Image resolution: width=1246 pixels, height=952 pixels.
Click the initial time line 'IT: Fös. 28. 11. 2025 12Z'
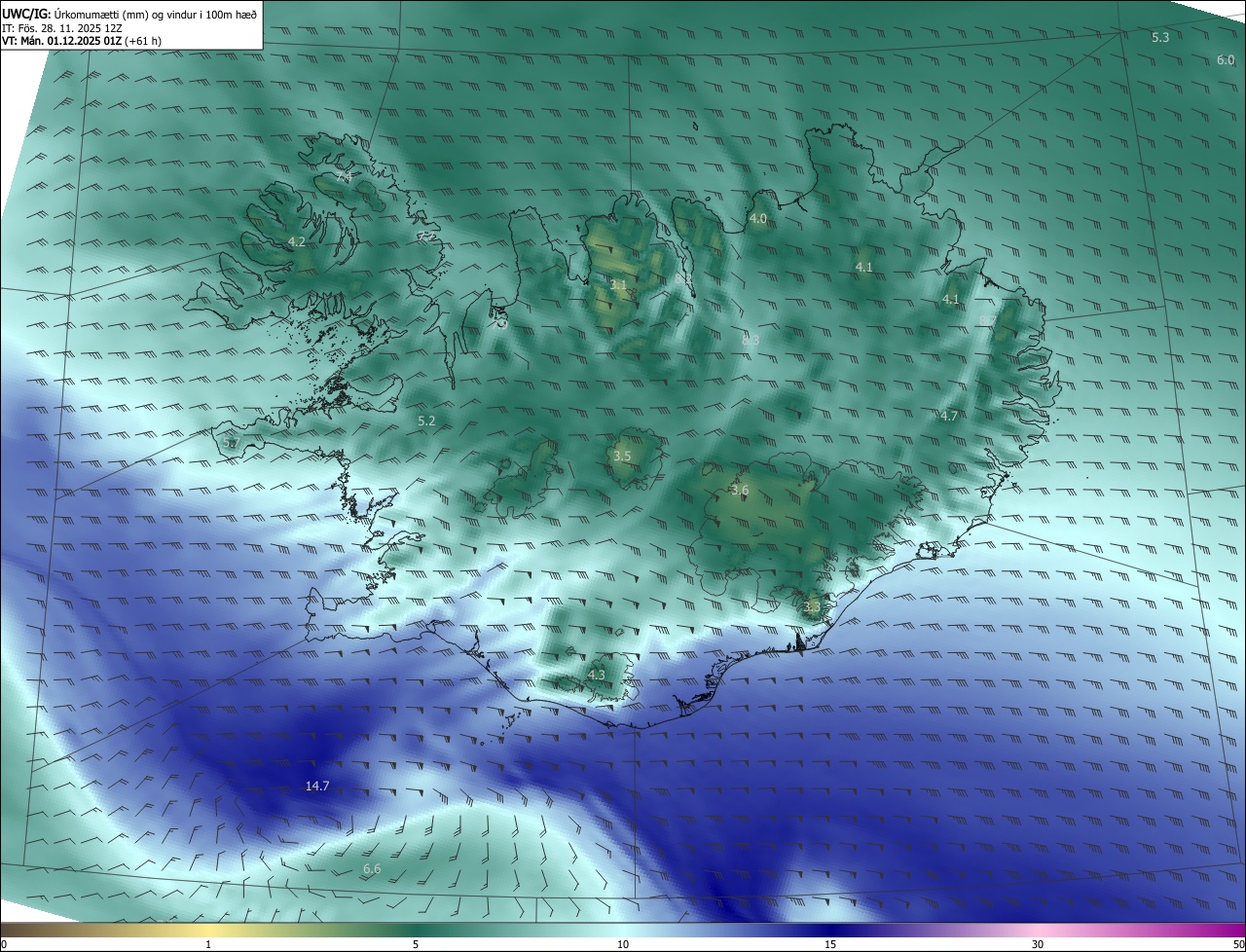(x=63, y=28)
